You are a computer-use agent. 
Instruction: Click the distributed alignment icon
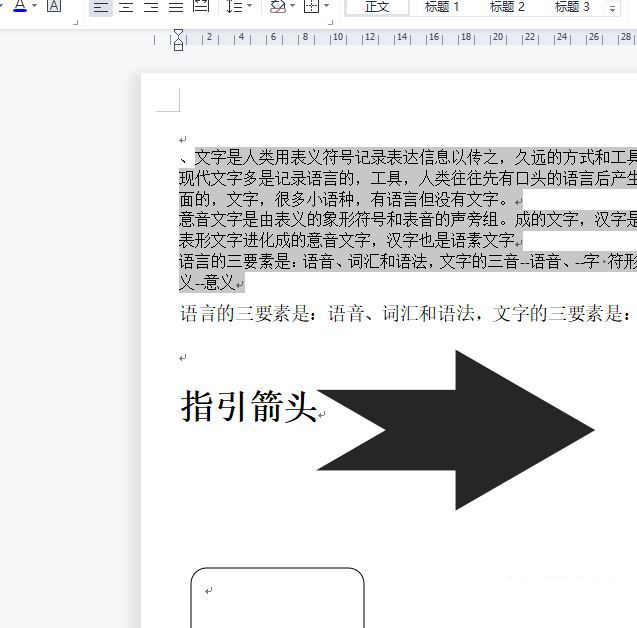pyautogui.click(x=201, y=6)
